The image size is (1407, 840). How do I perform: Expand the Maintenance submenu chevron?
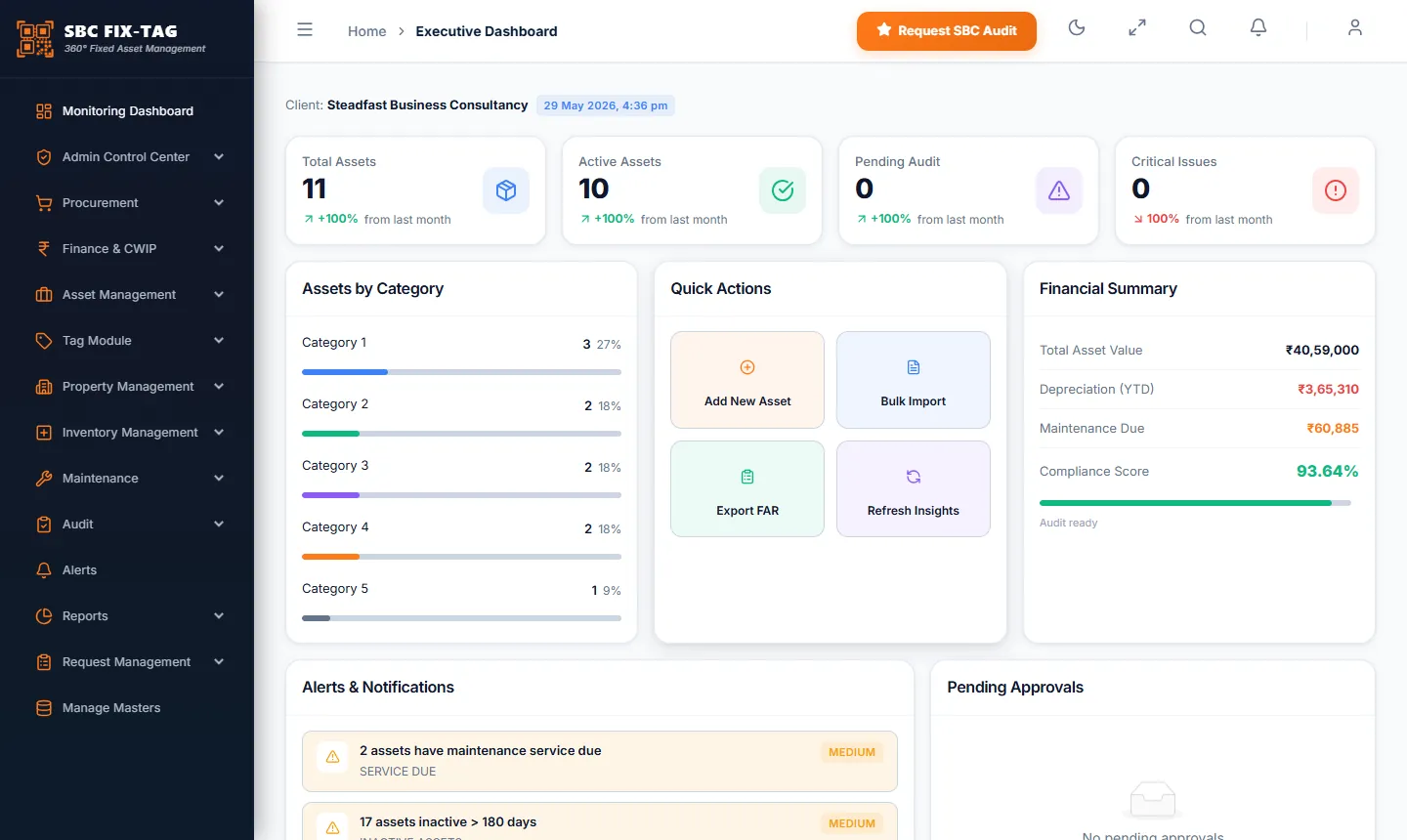point(219,479)
